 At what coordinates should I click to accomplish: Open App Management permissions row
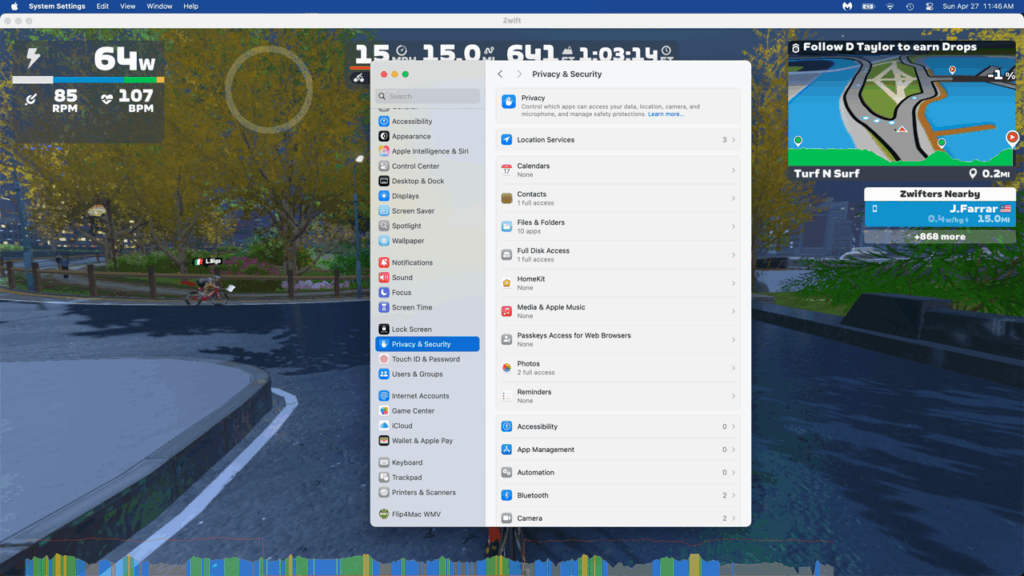(618, 450)
